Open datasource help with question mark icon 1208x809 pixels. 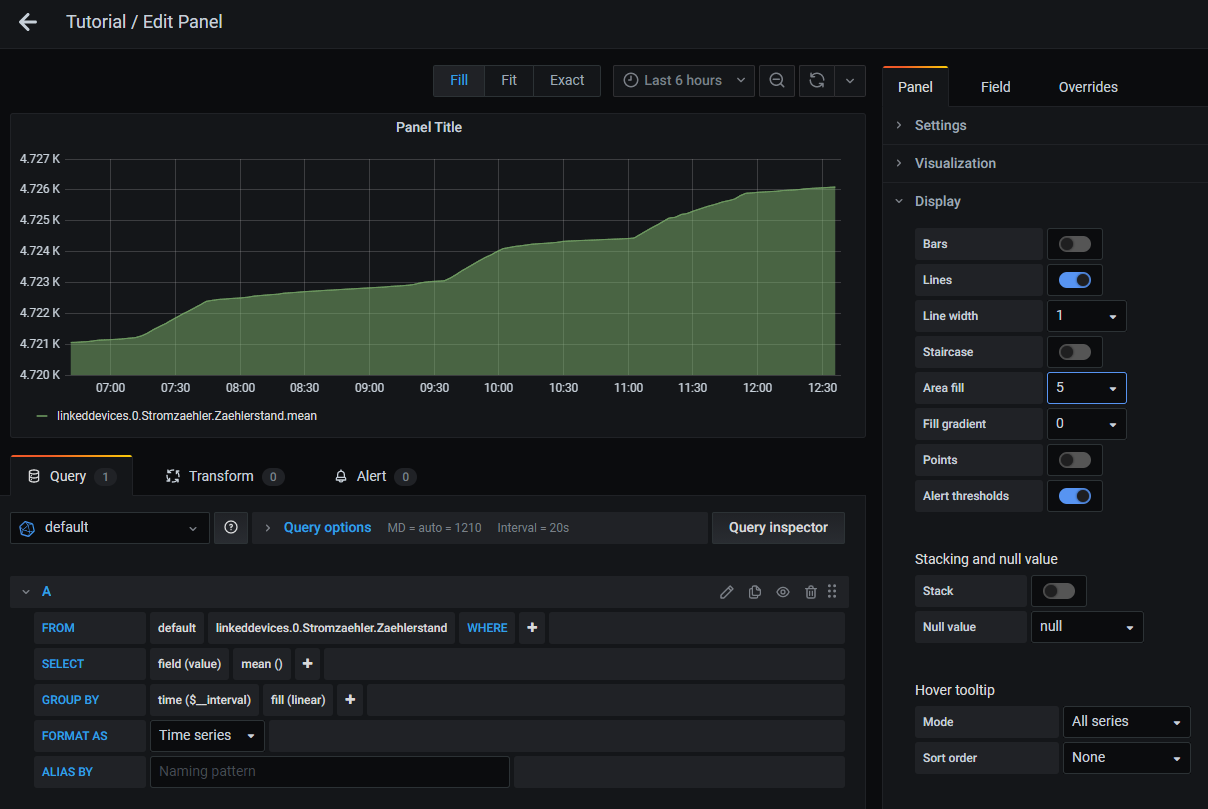(231, 527)
